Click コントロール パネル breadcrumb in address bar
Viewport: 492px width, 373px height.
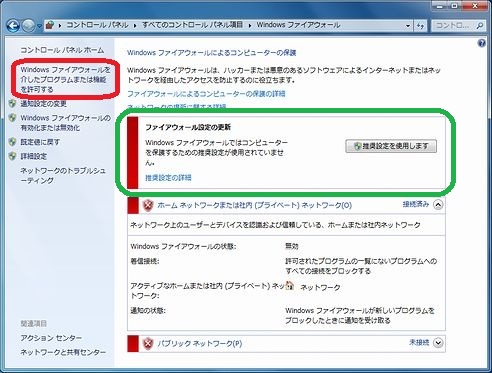97,25
